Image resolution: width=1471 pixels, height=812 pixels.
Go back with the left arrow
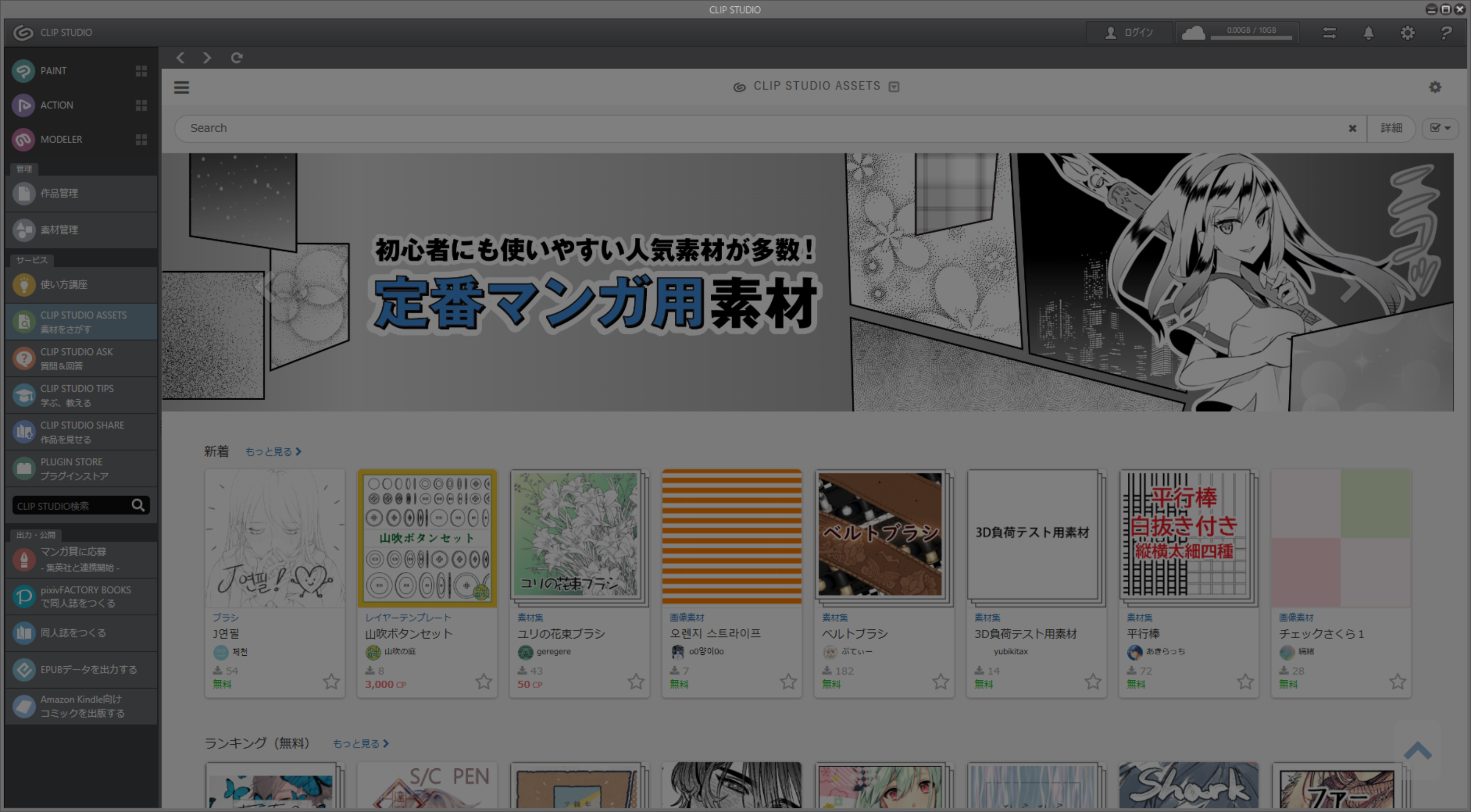[181, 58]
